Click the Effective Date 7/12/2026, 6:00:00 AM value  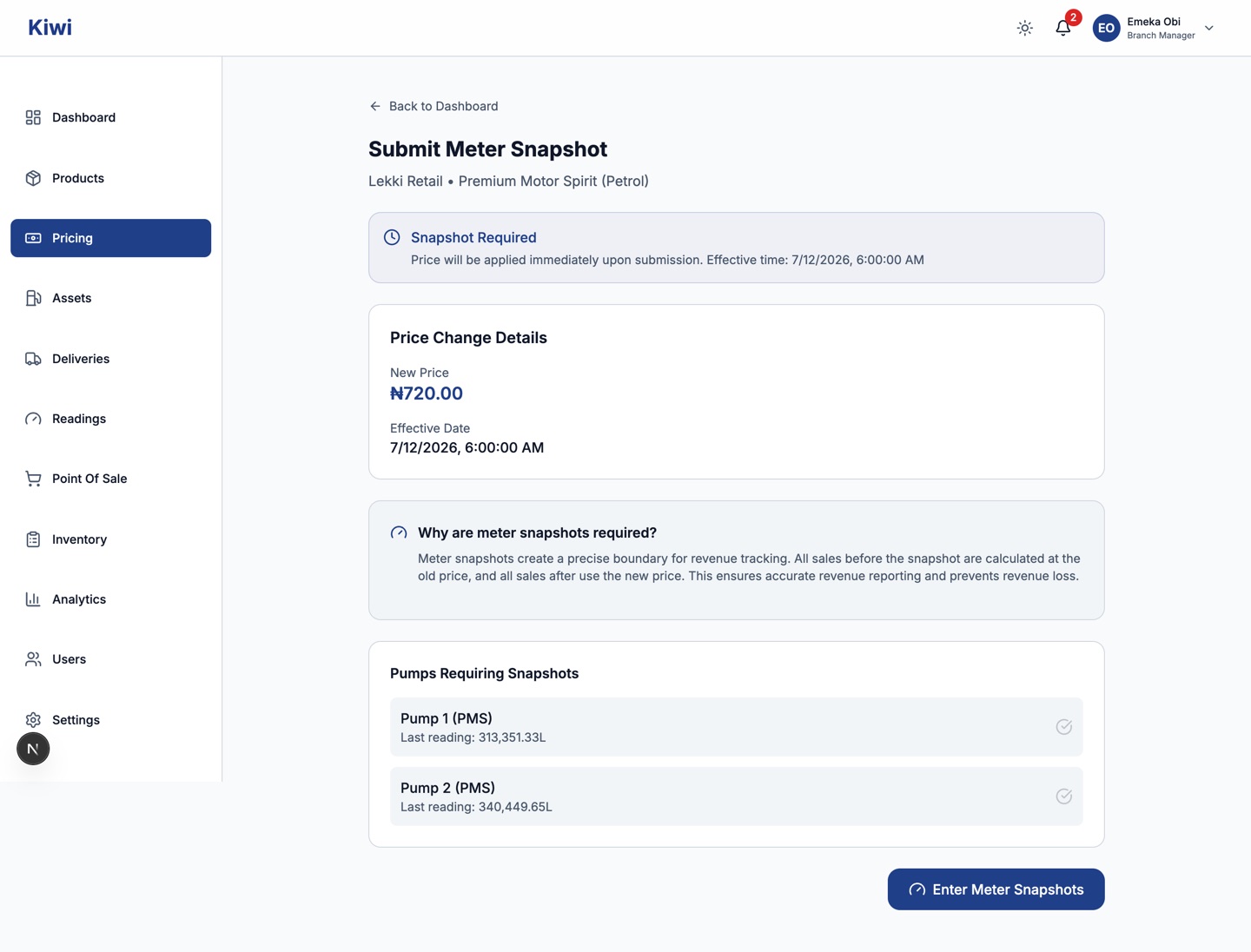pos(467,447)
